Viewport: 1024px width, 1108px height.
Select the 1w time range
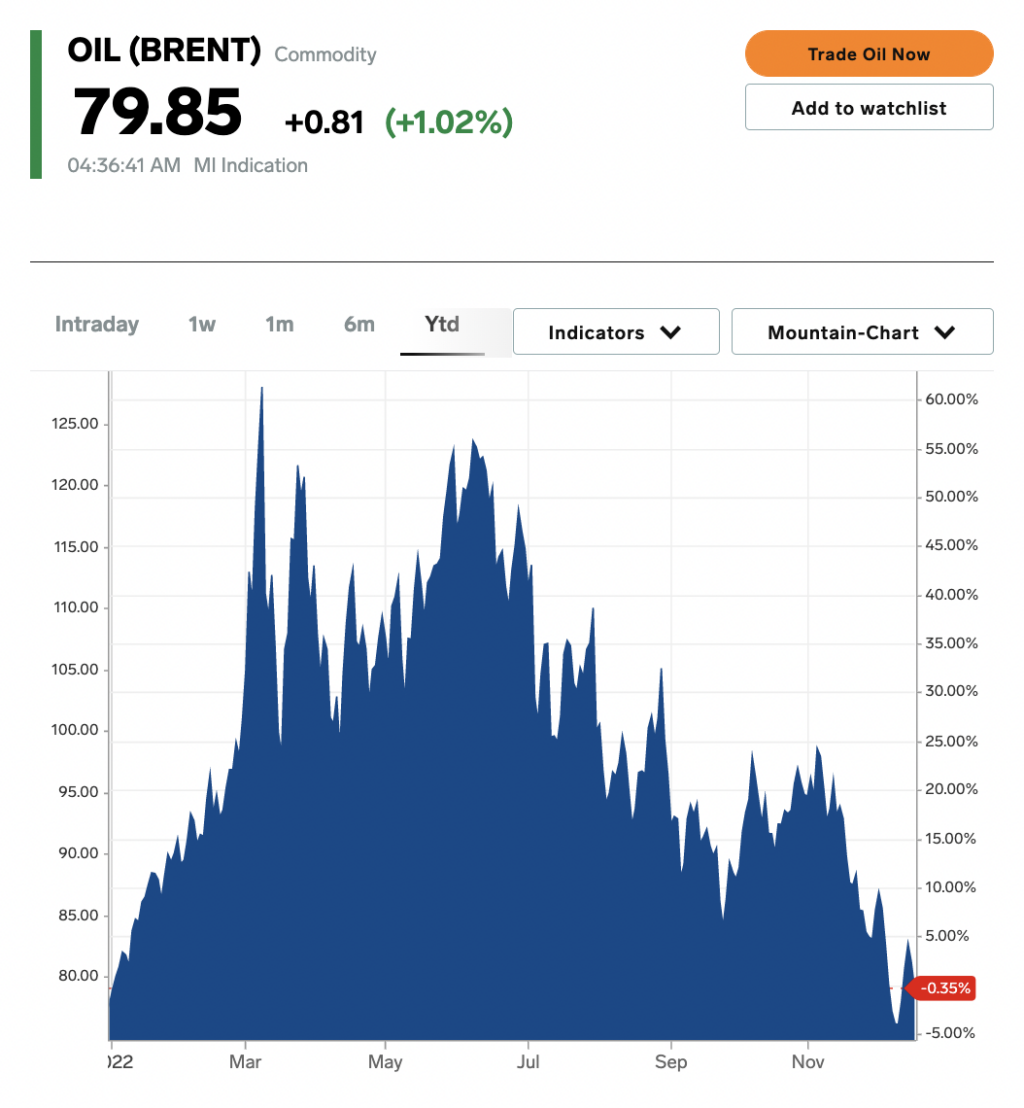[x=201, y=324]
